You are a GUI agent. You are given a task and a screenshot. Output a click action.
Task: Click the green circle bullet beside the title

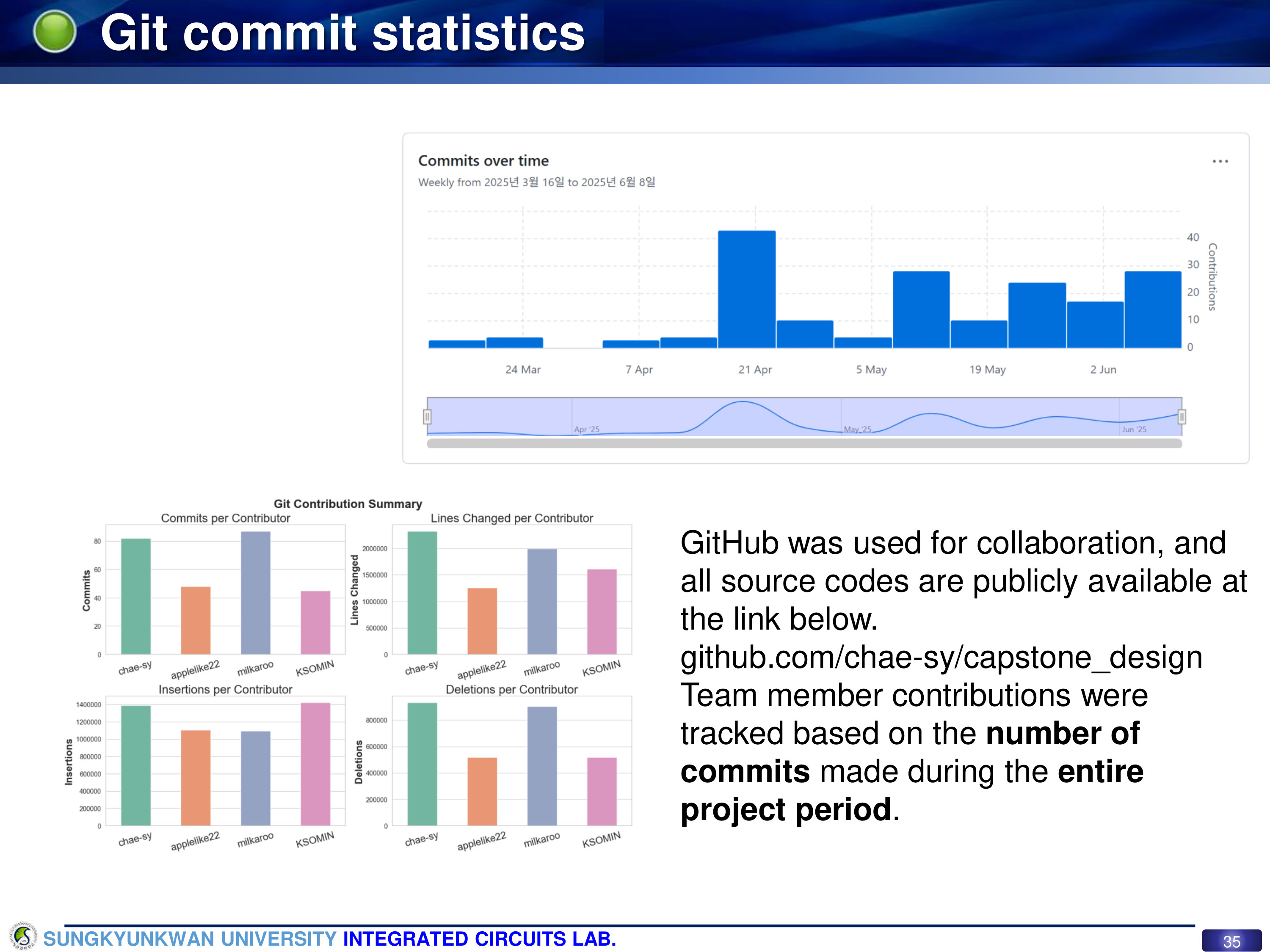coord(55,32)
